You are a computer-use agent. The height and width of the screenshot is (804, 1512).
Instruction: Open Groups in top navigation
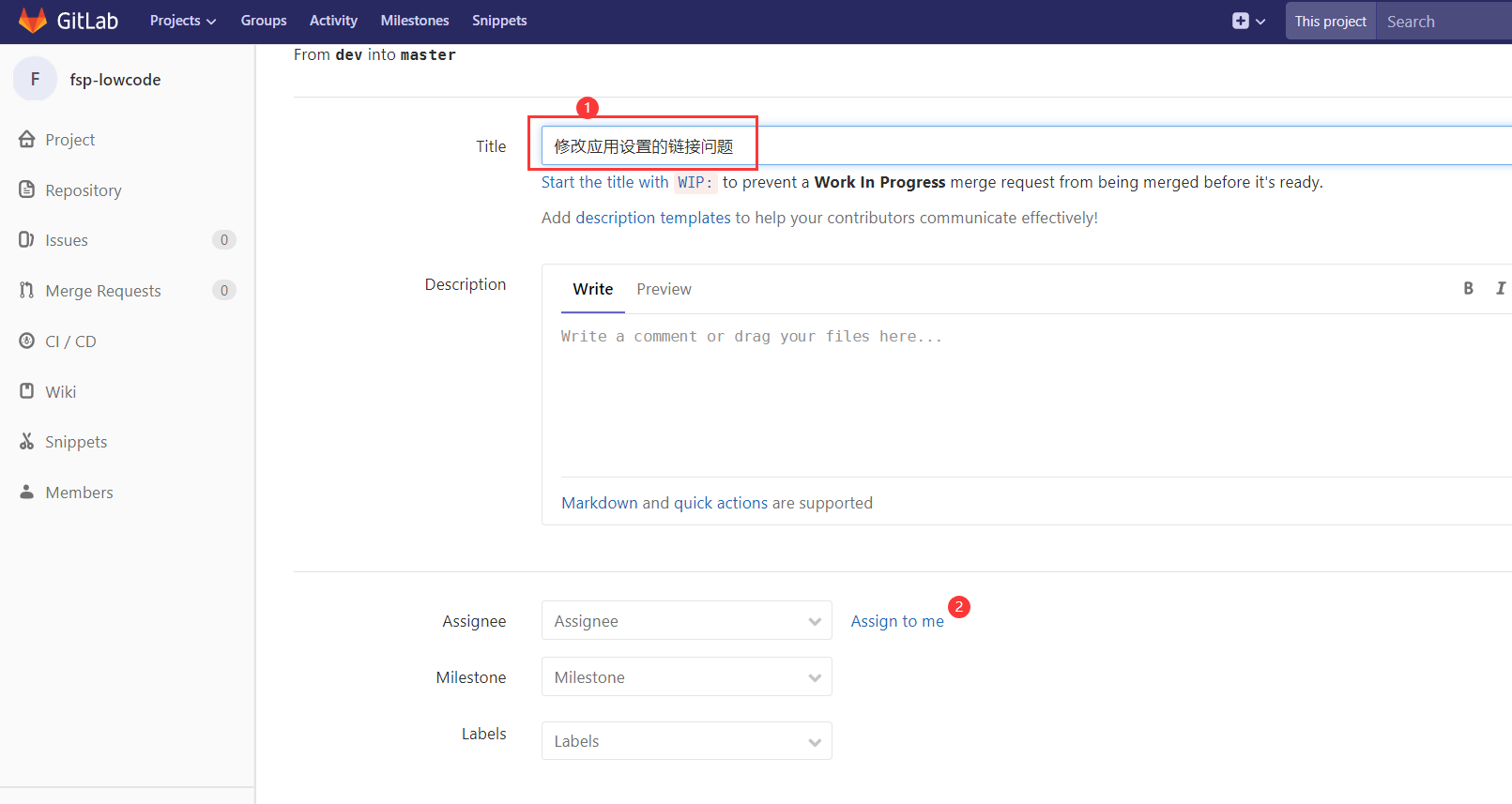click(x=264, y=21)
